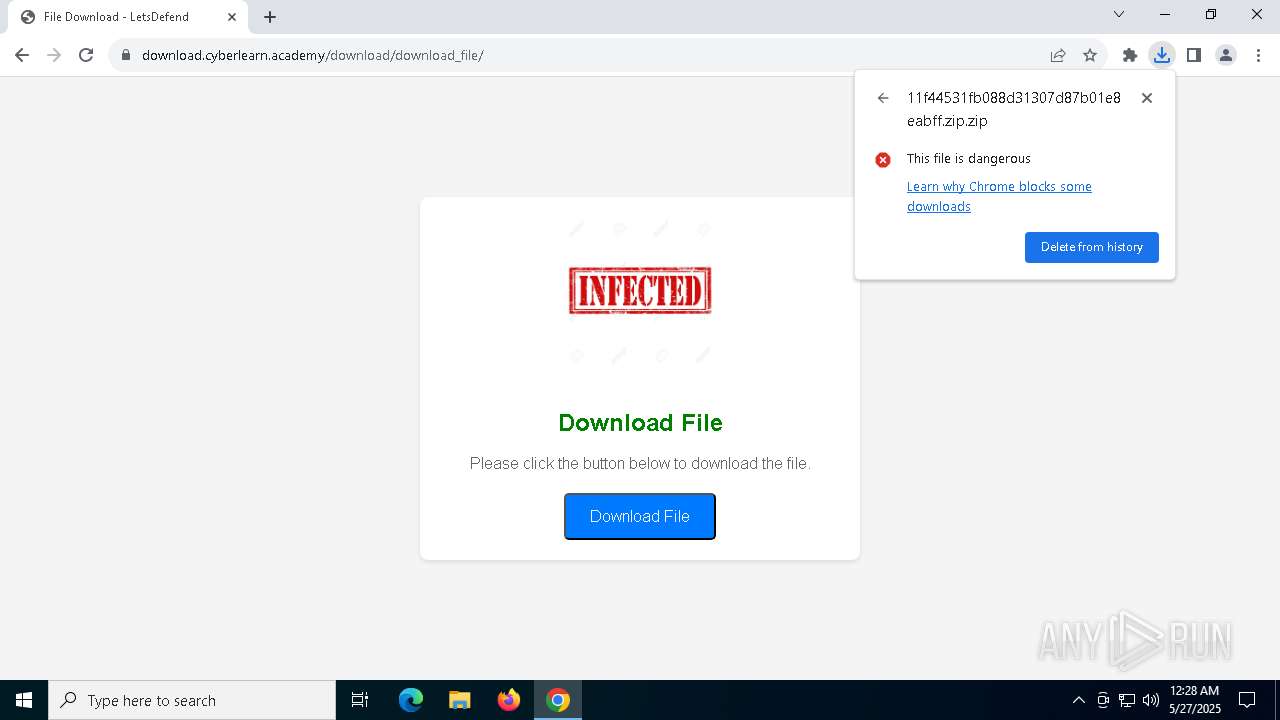Reload the current page
The height and width of the screenshot is (720, 1280).
(x=86, y=55)
